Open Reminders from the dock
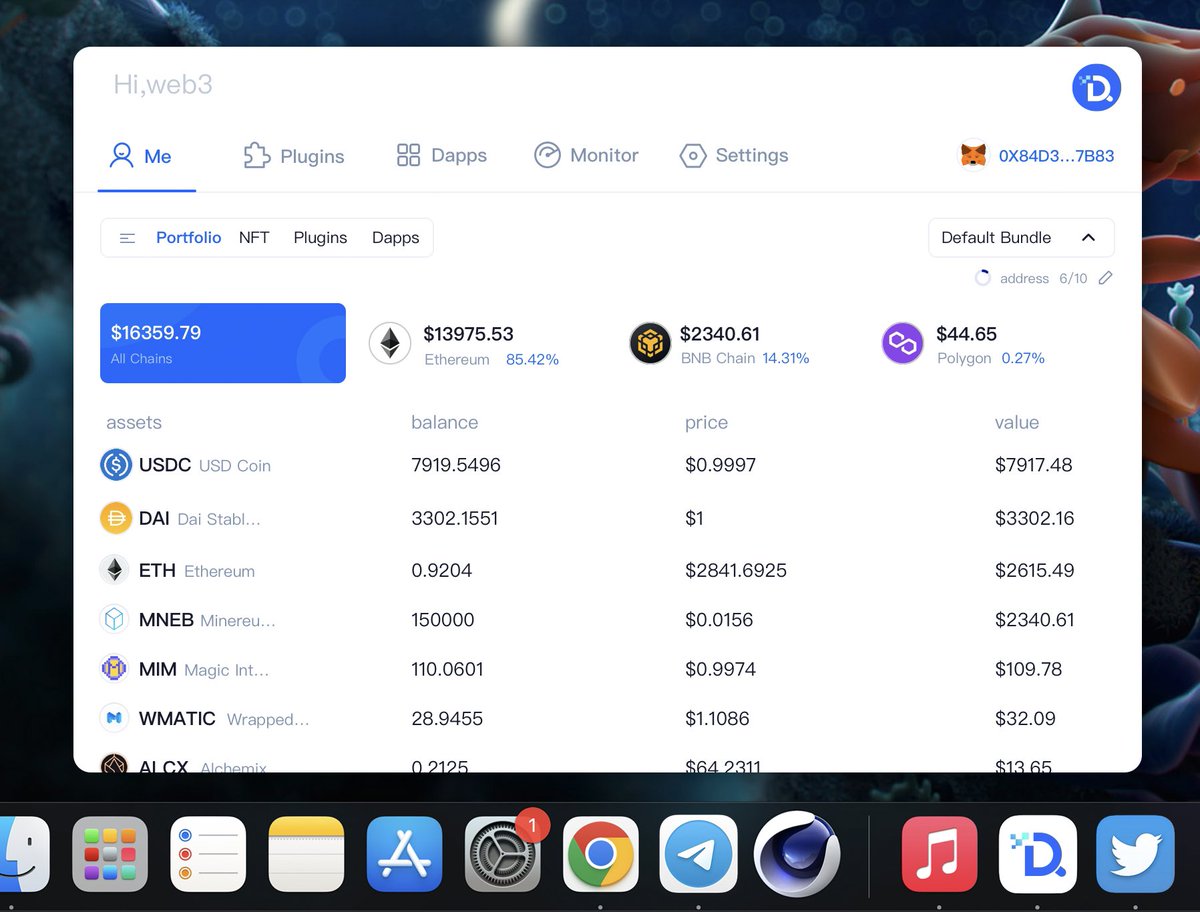Screen dimensions: 1200x912 tap(208, 854)
